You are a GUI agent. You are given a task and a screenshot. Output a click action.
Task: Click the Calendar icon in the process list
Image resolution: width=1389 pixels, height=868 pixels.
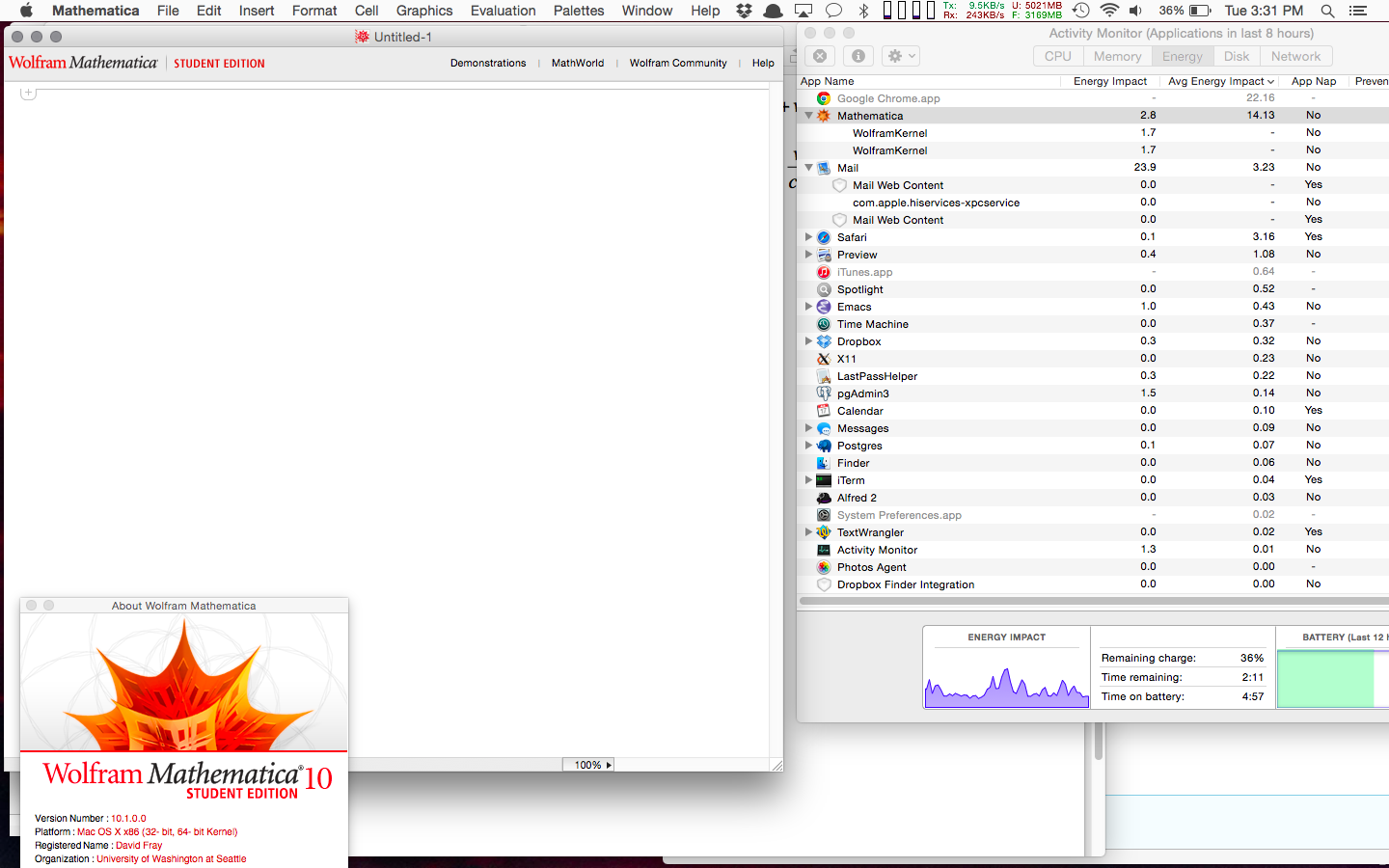pos(824,411)
